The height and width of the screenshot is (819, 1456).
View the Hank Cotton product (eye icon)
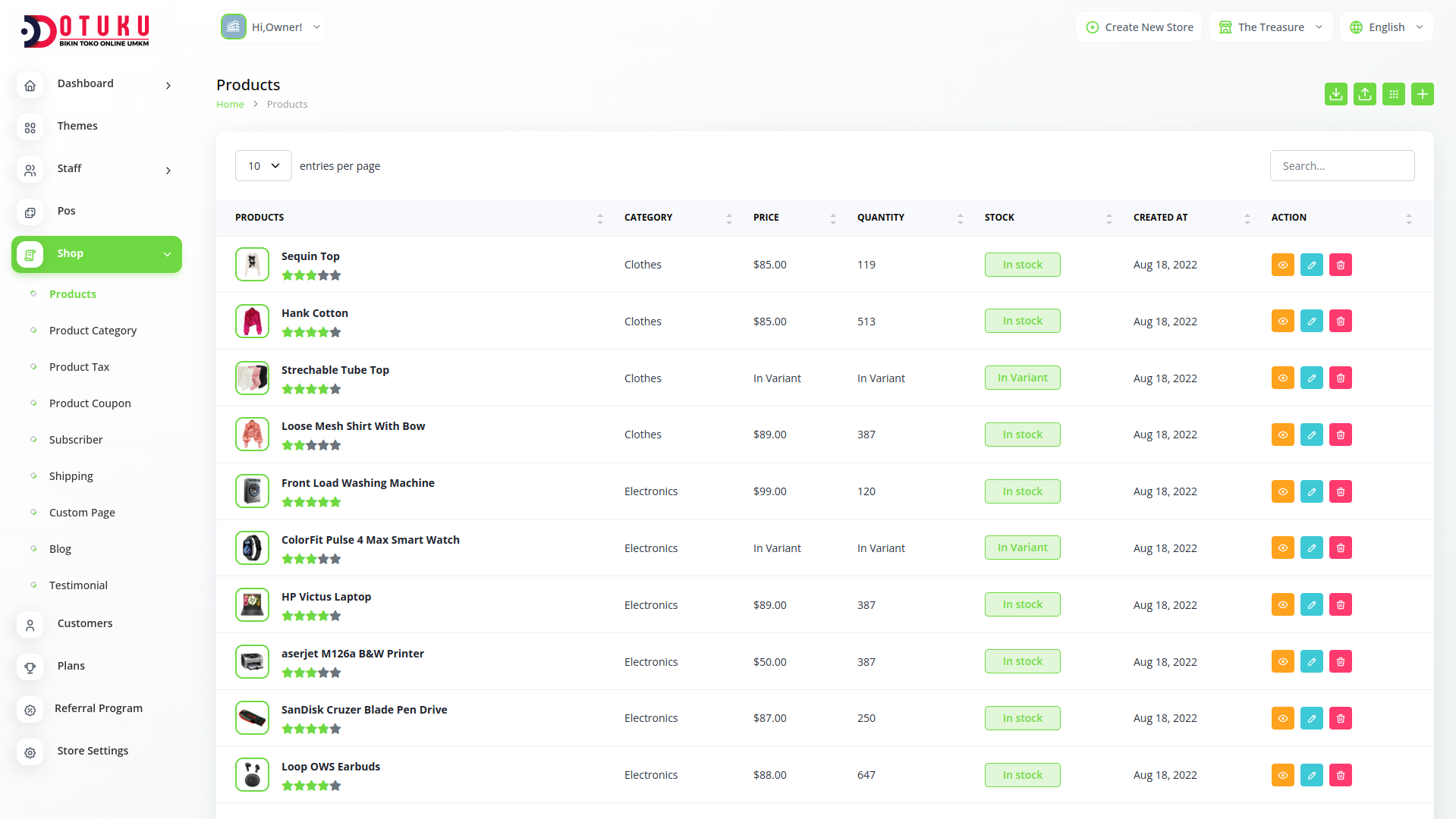pos(1282,321)
